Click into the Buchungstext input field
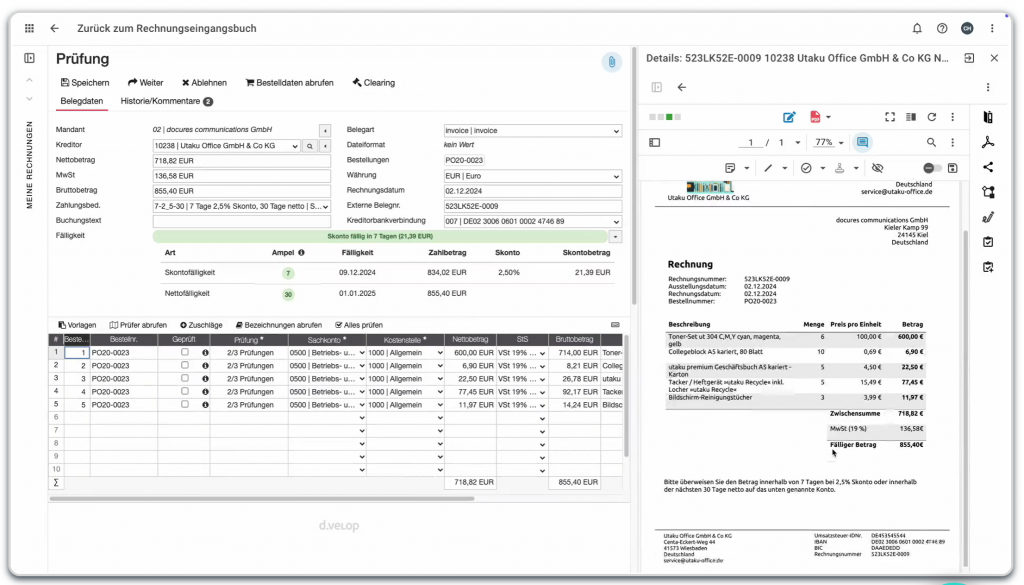1024x585 pixels. 240,221
